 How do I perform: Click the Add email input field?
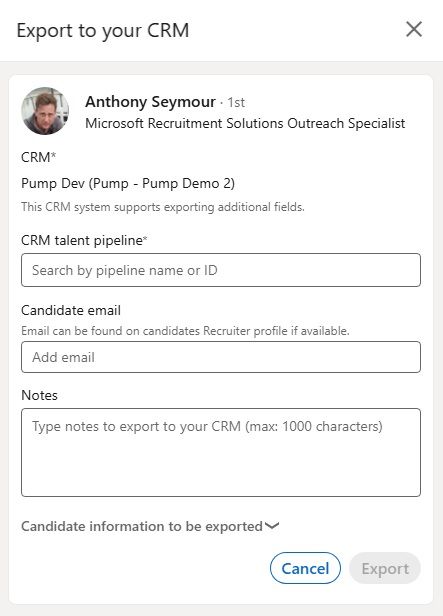pos(221,357)
